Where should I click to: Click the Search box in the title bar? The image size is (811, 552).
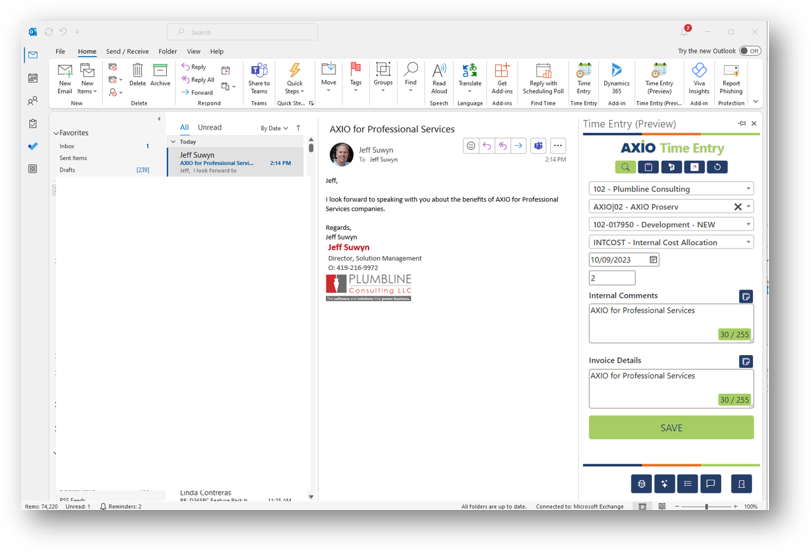click(242, 32)
